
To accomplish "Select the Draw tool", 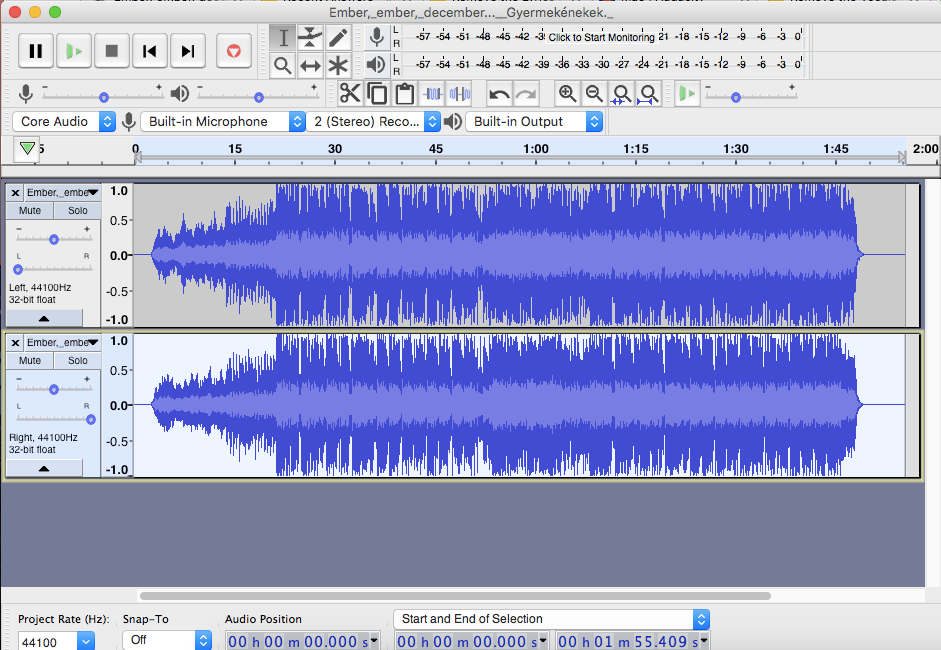I will 338,37.
